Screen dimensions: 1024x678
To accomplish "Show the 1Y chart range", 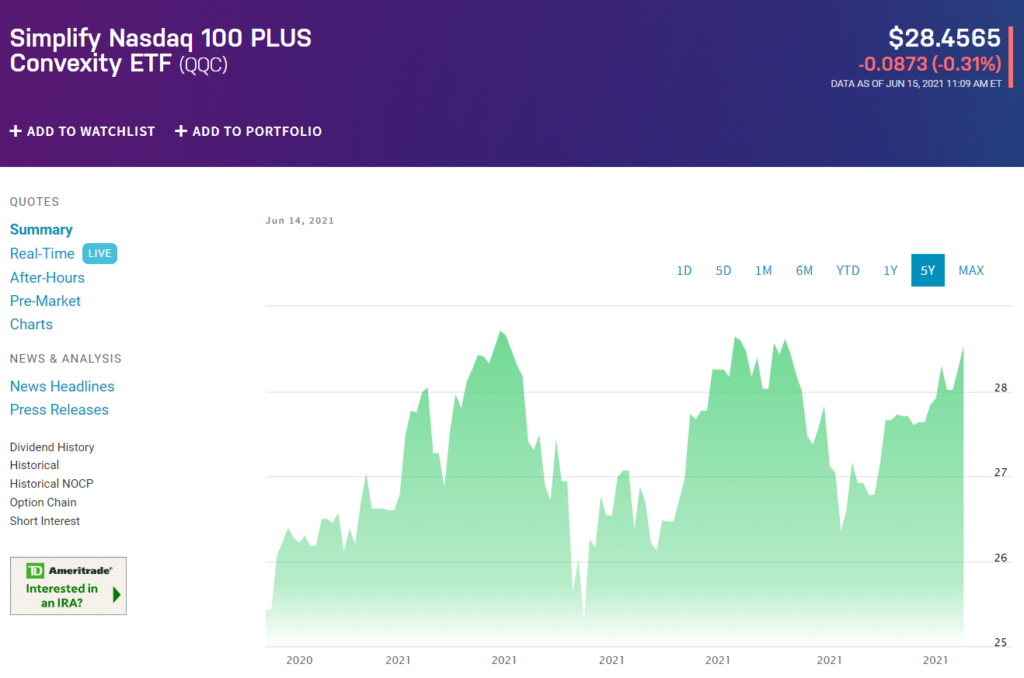I will click(x=890, y=270).
